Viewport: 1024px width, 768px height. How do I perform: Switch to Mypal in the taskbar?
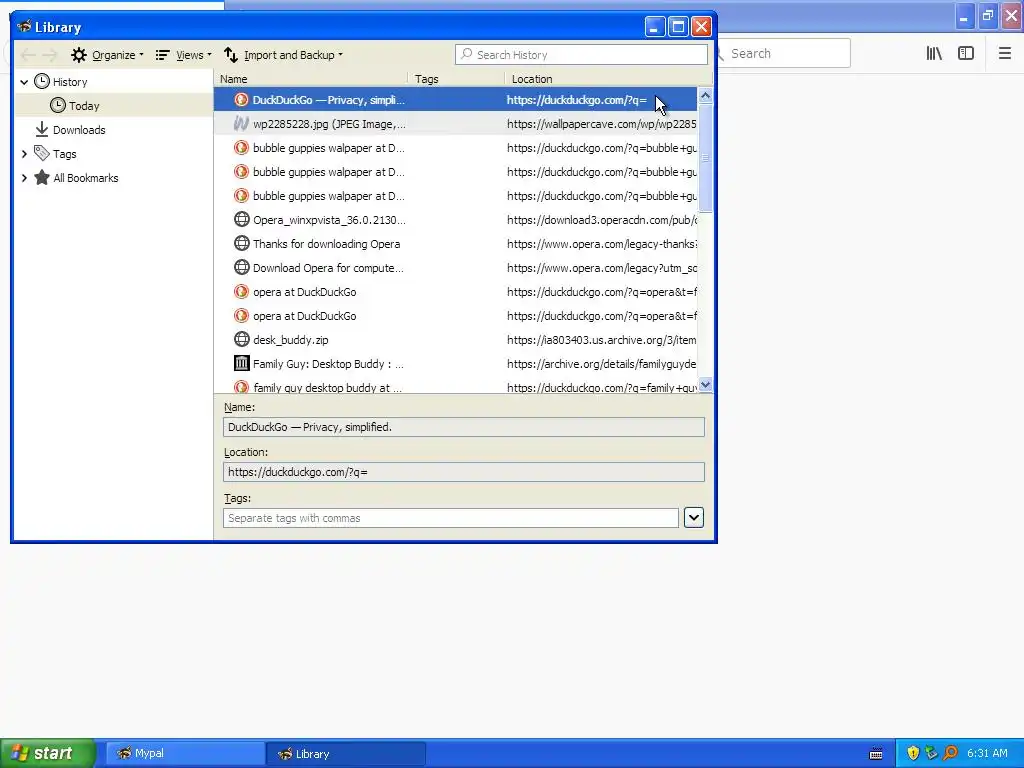[185, 754]
